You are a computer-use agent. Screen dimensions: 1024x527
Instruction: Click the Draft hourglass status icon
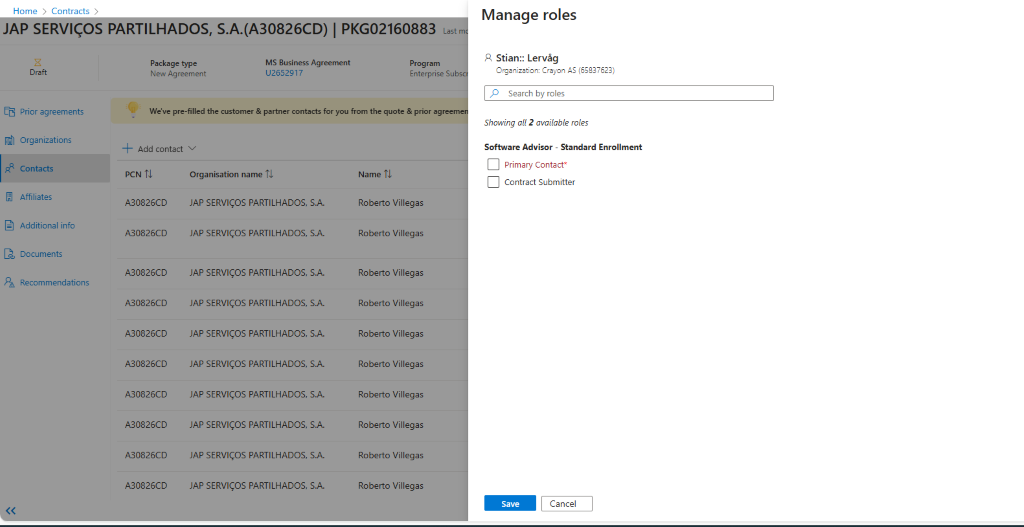point(38,62)
